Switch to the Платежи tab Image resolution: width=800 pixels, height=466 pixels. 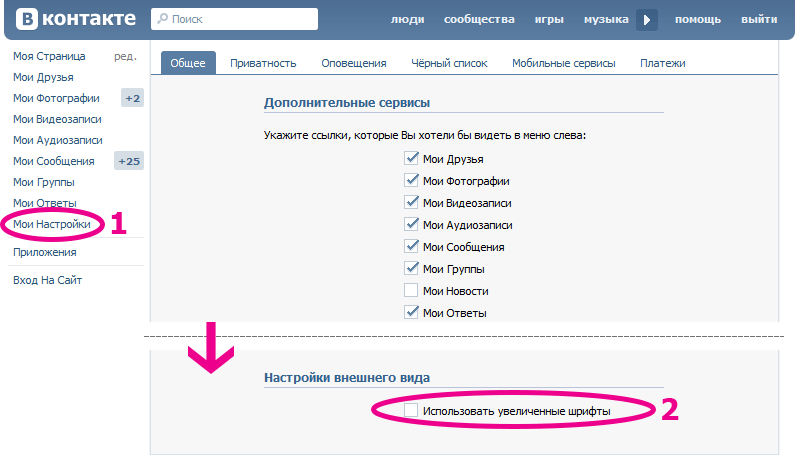(662, 63)
